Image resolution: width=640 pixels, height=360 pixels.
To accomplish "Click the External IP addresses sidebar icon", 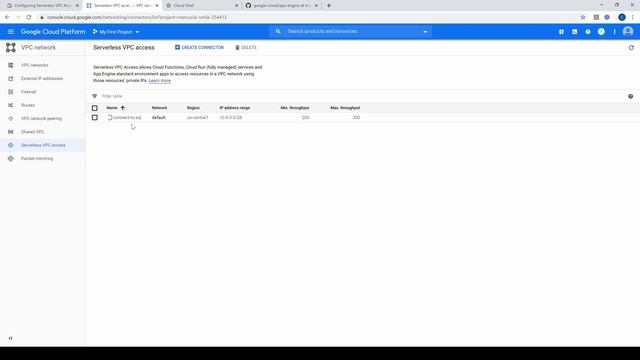I will pyautogui.click(x=11, y=78).
